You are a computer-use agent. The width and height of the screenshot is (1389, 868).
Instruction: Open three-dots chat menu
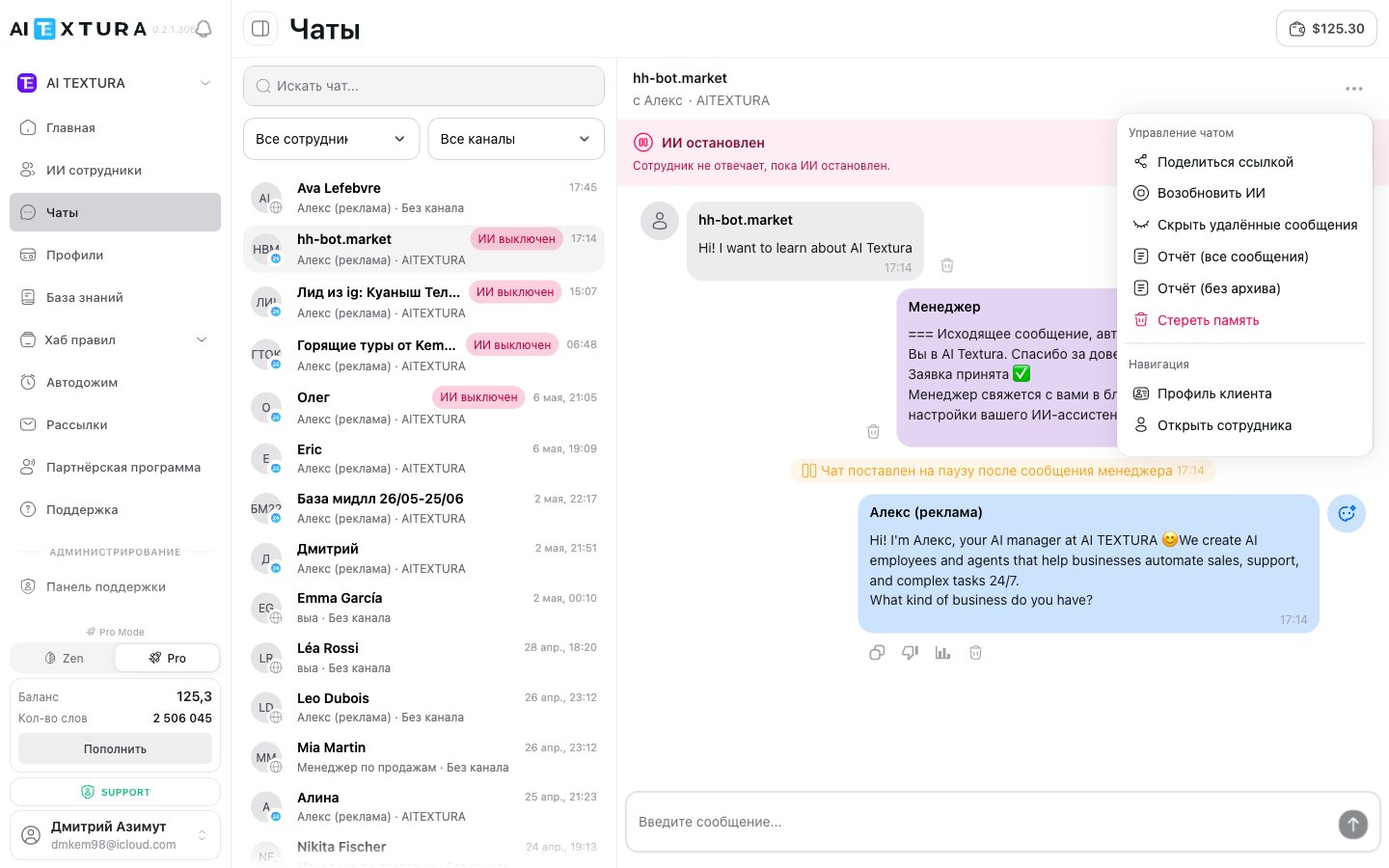(x=1354, y=89)
